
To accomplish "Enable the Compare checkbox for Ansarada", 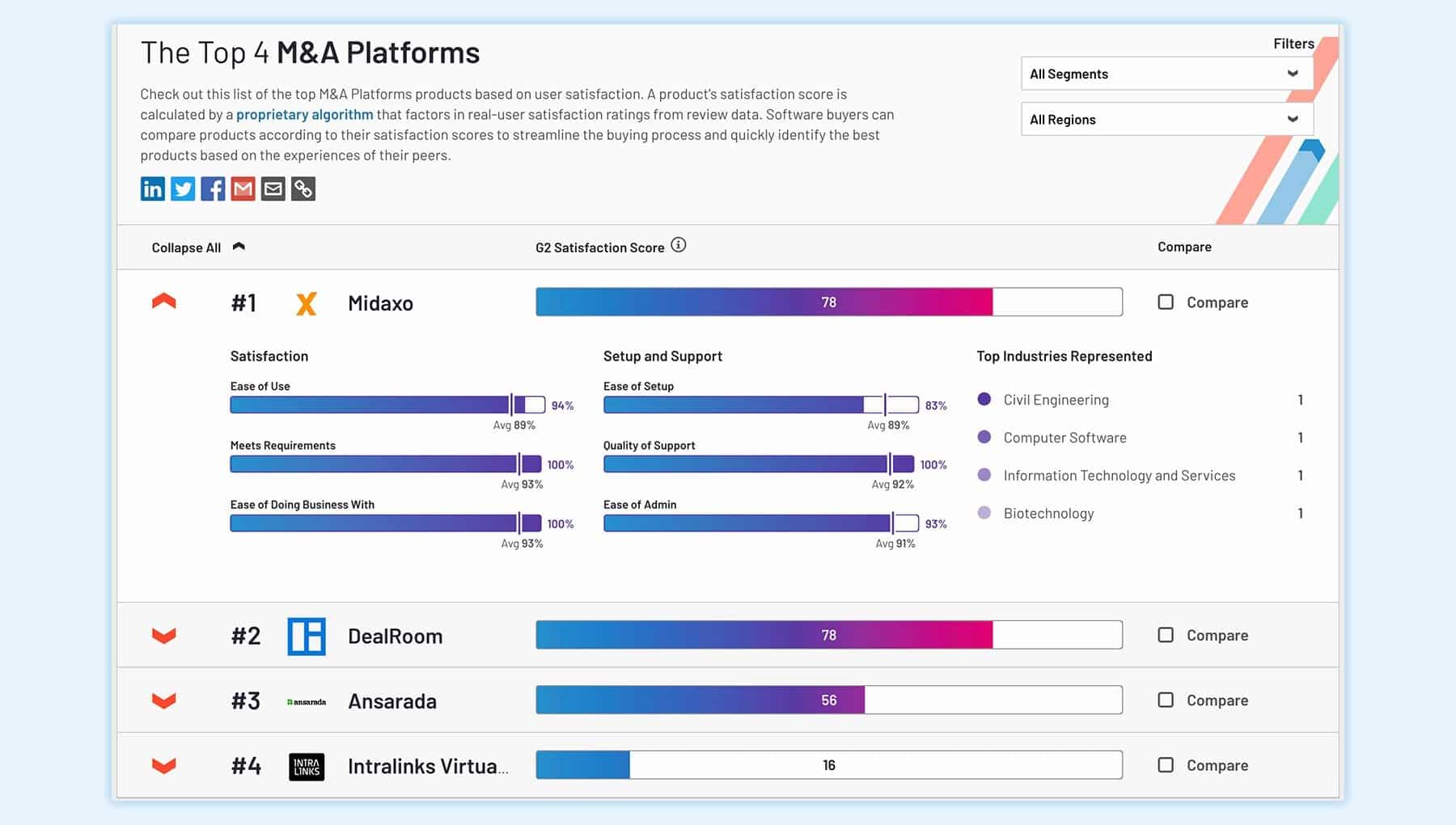I will (1166, 700).
